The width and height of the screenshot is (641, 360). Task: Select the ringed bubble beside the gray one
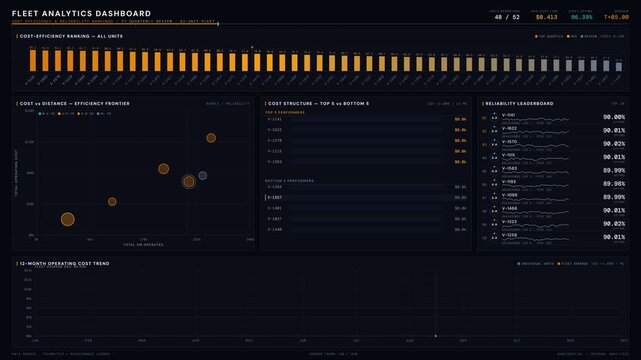coord(188,181)
